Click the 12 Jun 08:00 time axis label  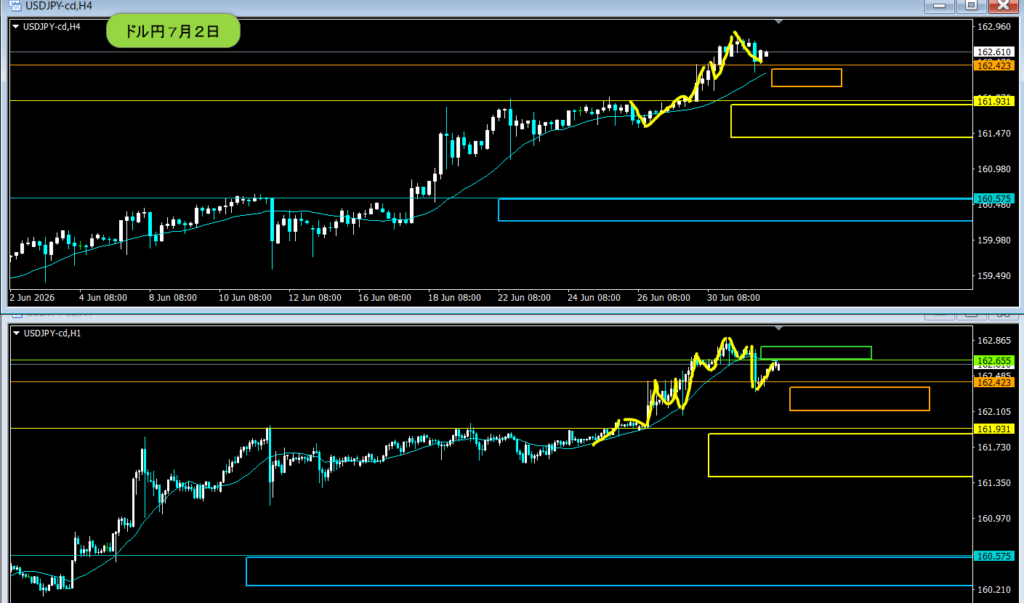pos(315,297)
